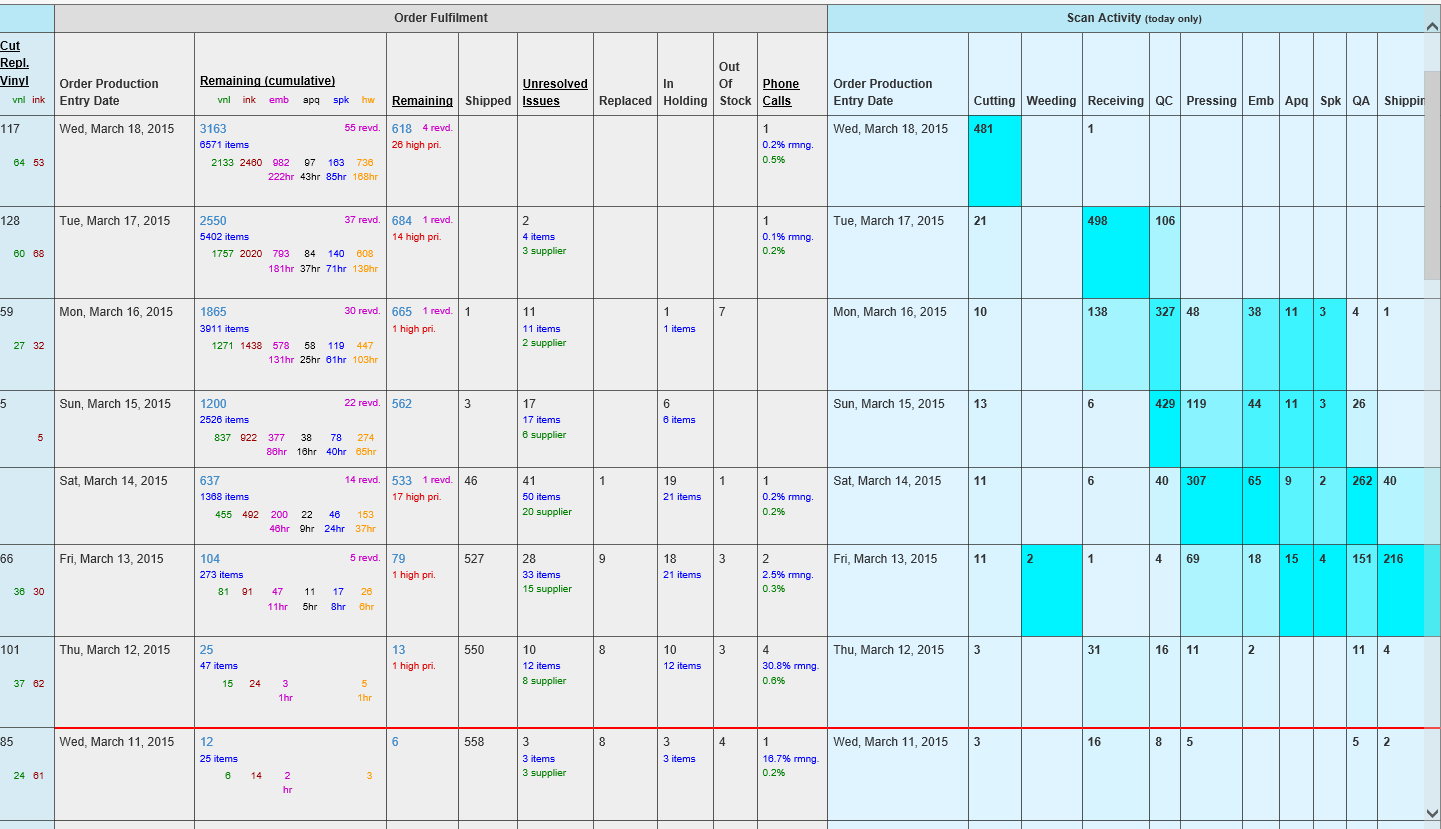Click the 637 cumulative link for March 14

click(x=210, y=481)
